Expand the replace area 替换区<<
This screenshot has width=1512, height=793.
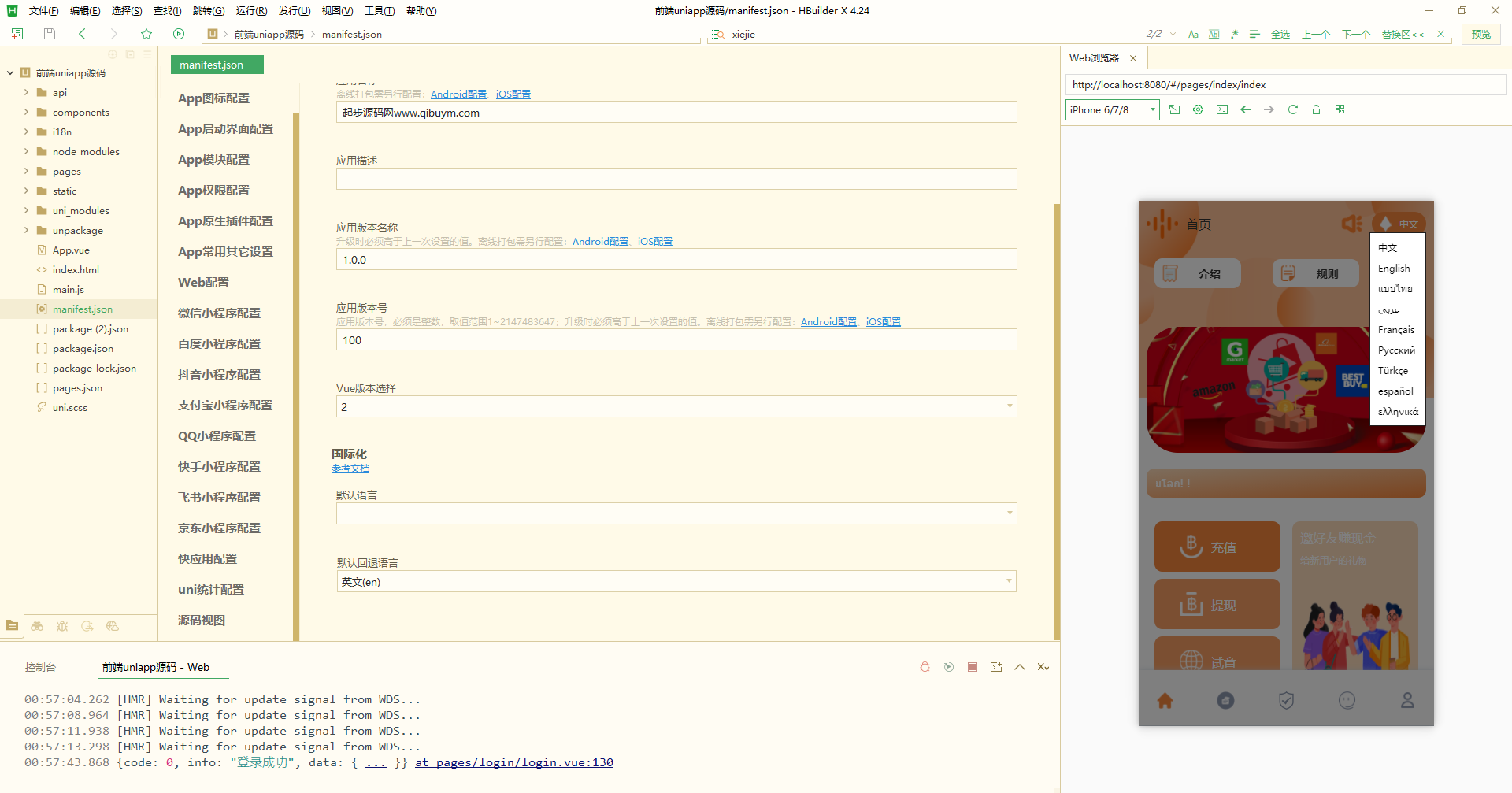[1403, 34]
